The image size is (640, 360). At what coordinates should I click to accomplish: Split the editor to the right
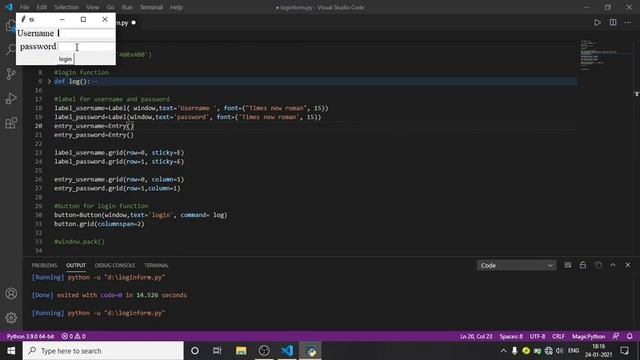[613, 22]
